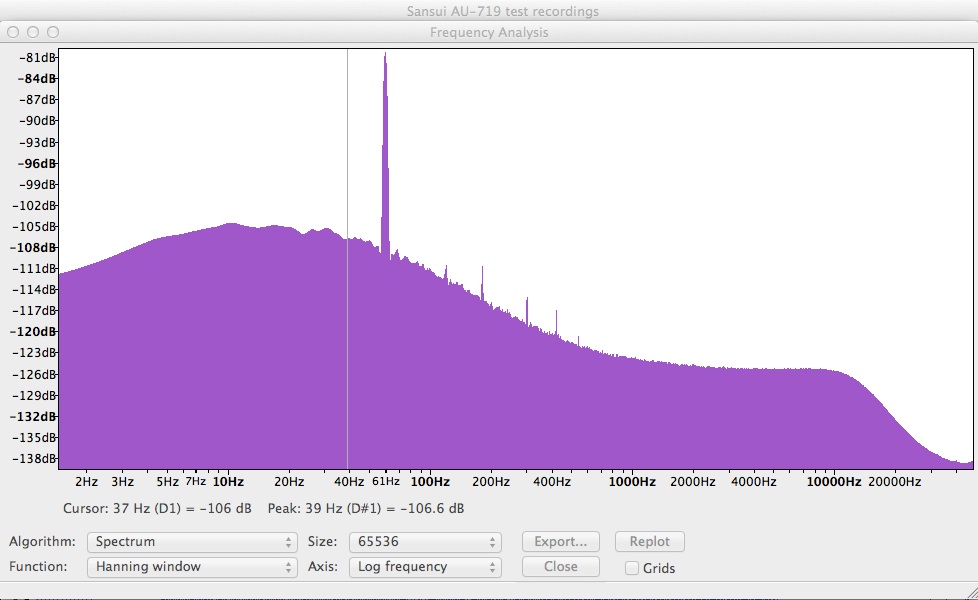Click the Export... button
Image resolution: width=978 pixels, height=600 pixels.
561,541
